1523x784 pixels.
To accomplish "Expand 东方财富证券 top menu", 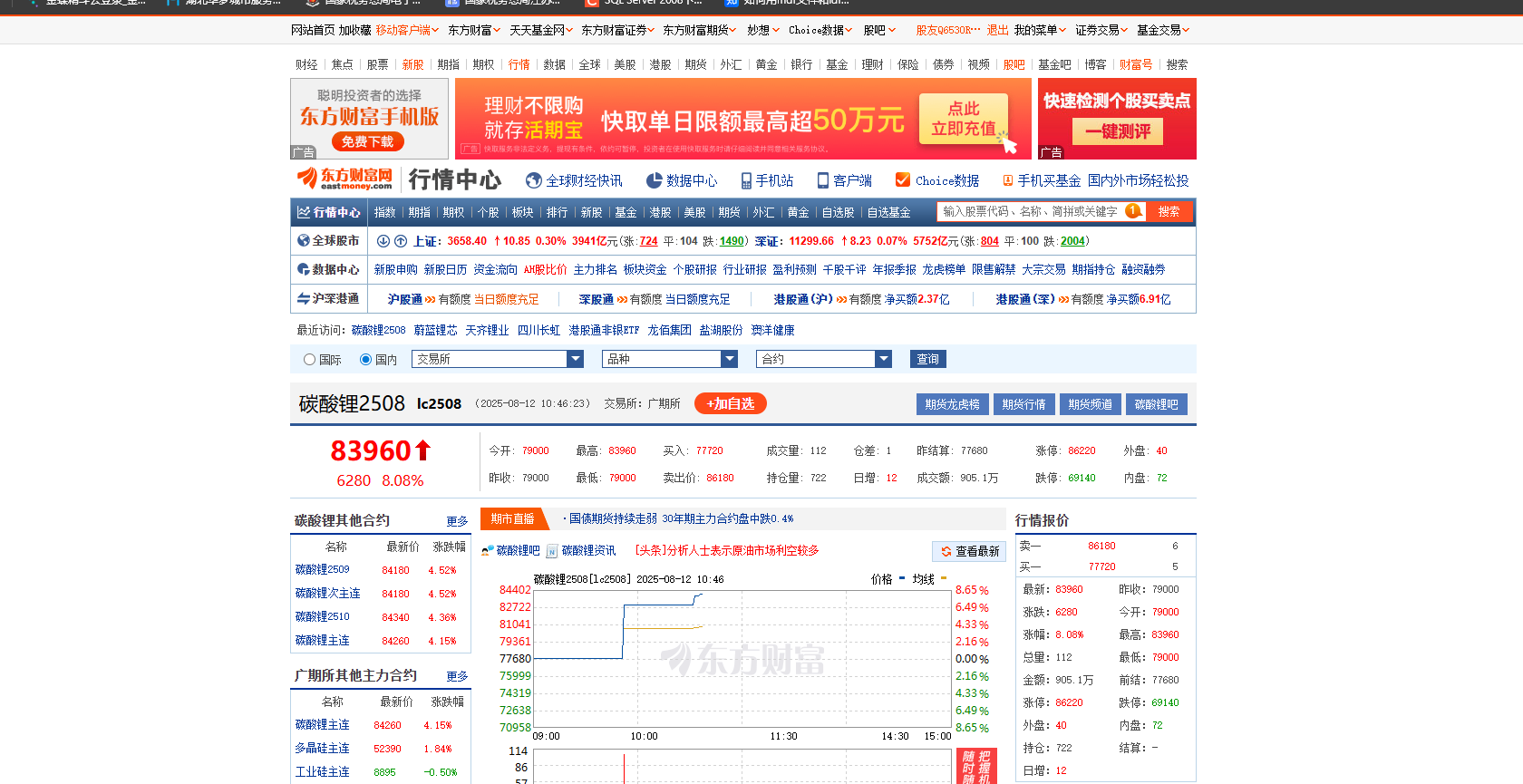I will (618, 30).
